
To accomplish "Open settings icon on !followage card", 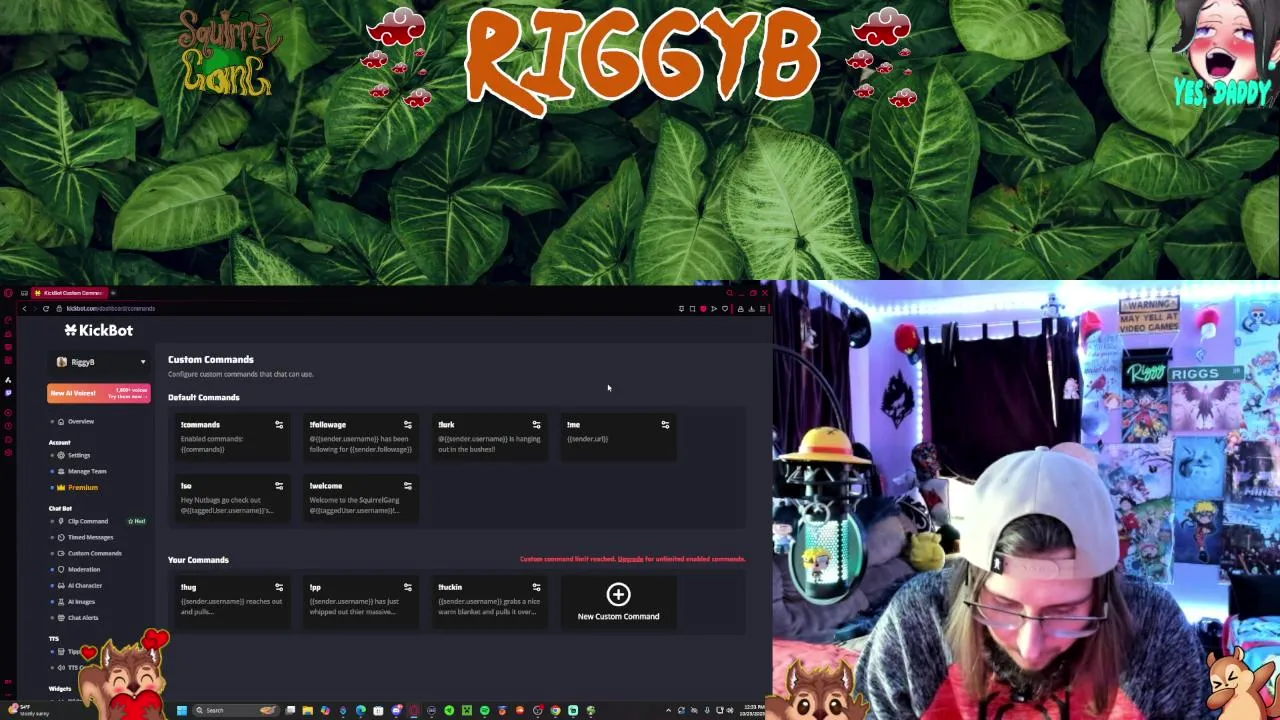I will (x=407, y=425).
